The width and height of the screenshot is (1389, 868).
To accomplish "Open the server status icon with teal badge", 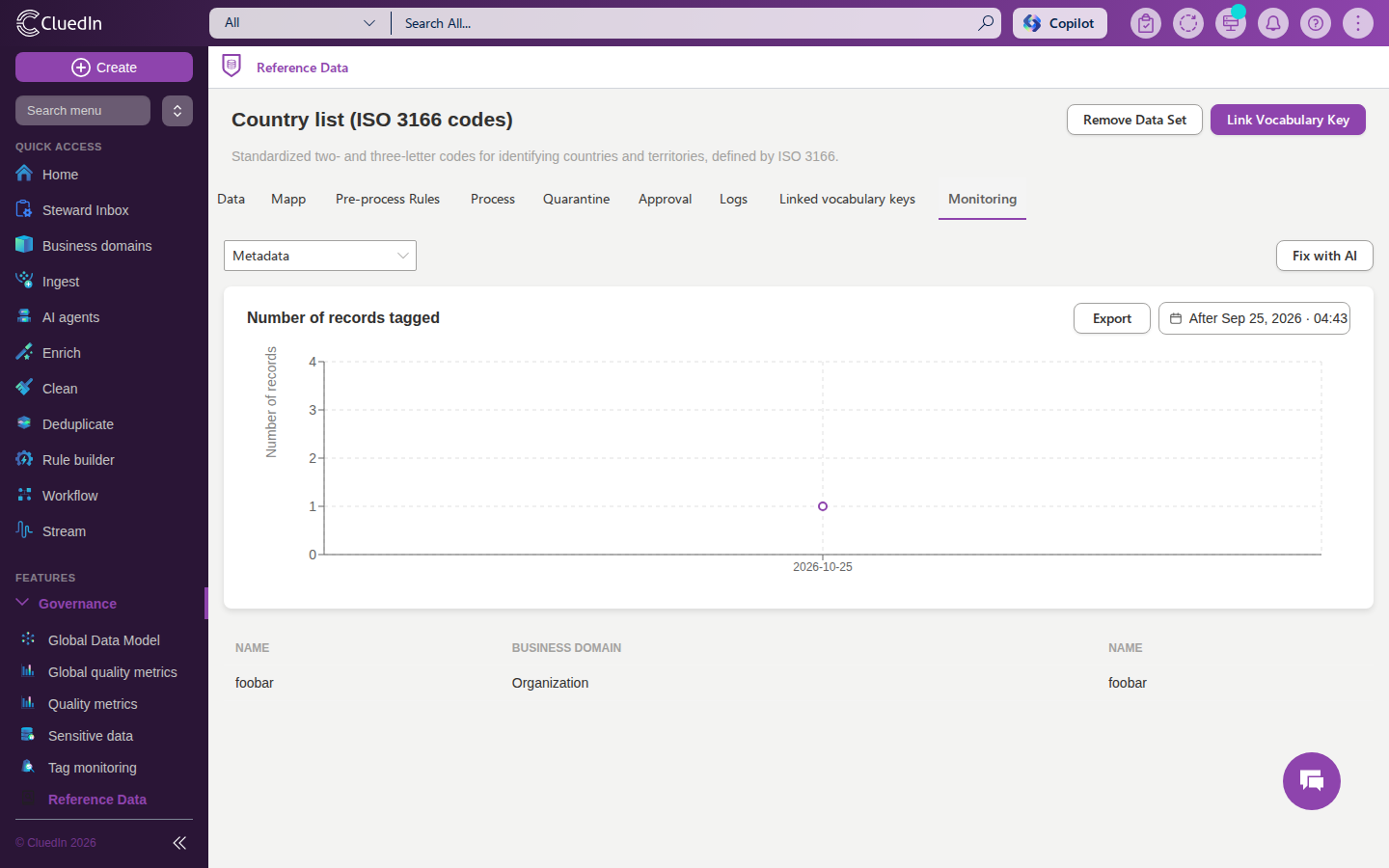I will click(x=1231, y=23).
